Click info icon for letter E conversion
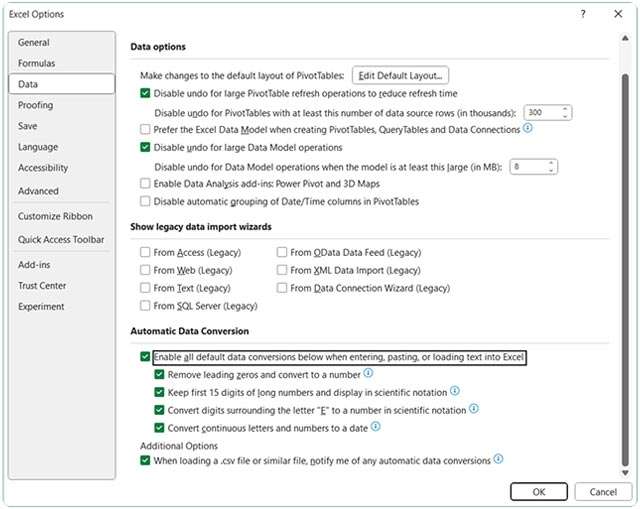The width and height of the screenshot is (640, 509). click(x=474, y=409)
